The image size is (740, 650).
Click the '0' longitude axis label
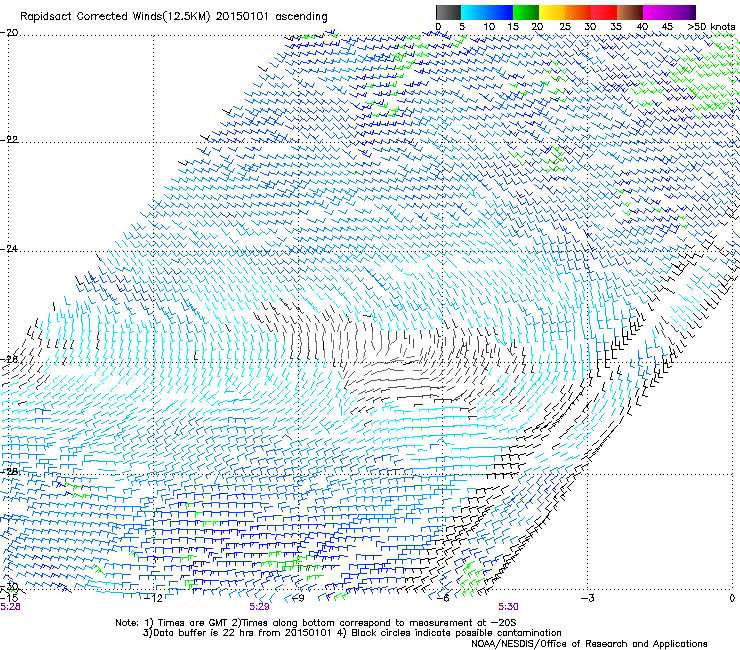732,598
